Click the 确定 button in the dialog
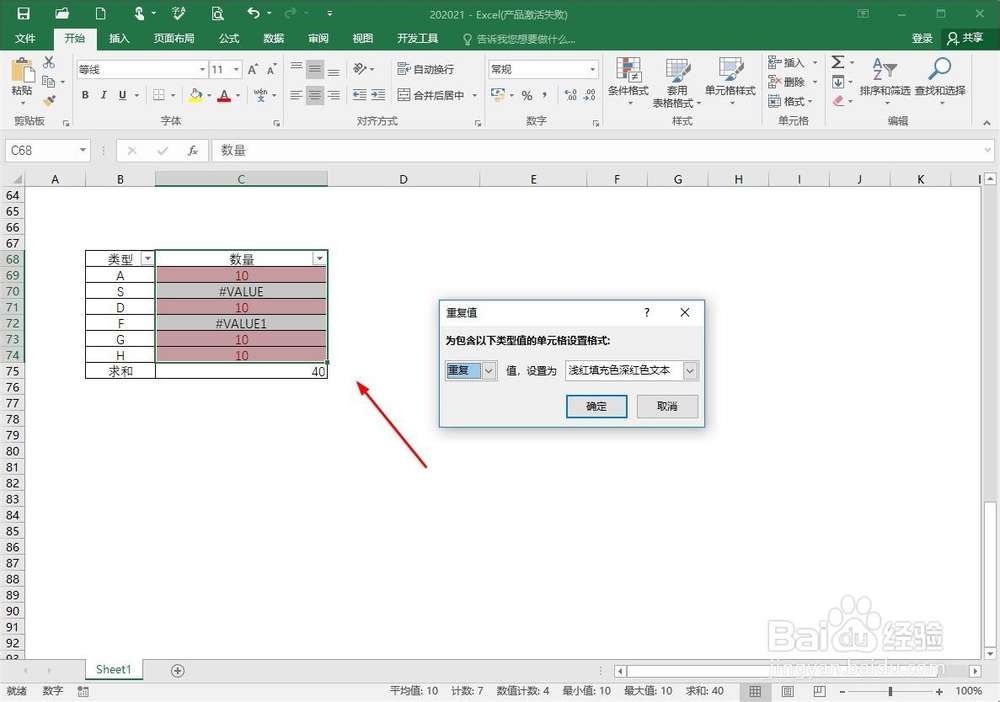This screenshot has height=702, width=1000. coord(597,406)
